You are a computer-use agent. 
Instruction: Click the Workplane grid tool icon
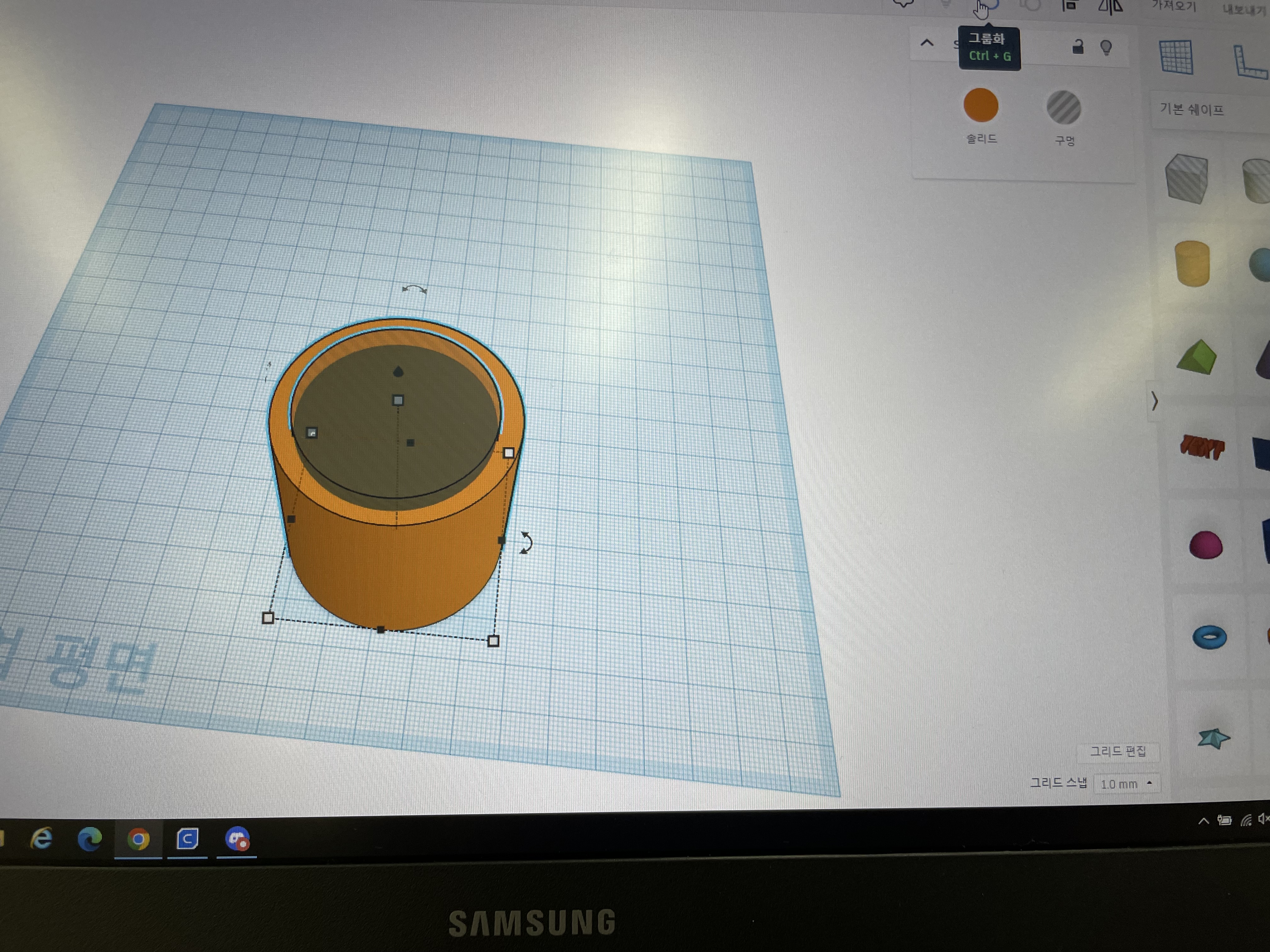[1176, 57]
